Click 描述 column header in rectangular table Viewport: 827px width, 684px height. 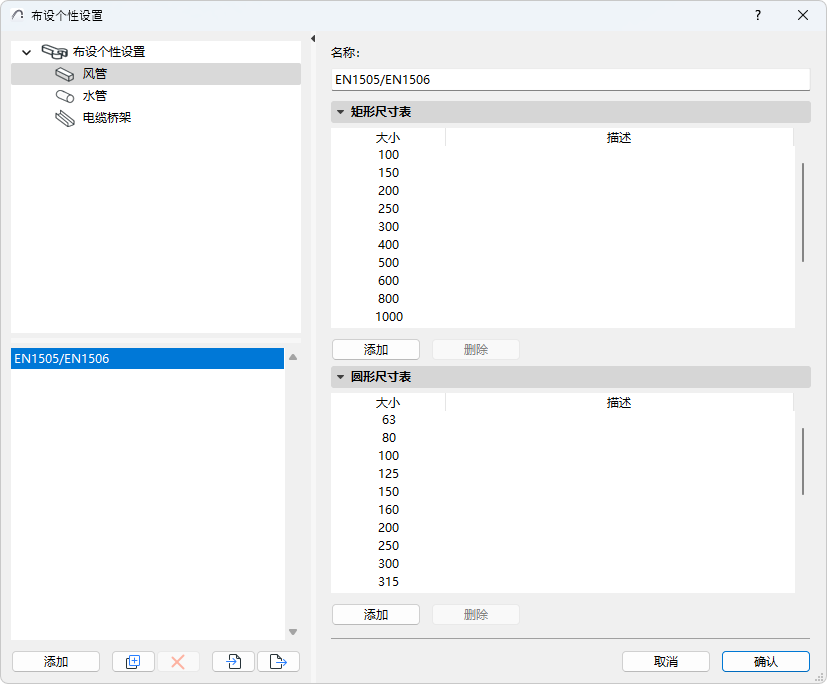tap(619, 138)
